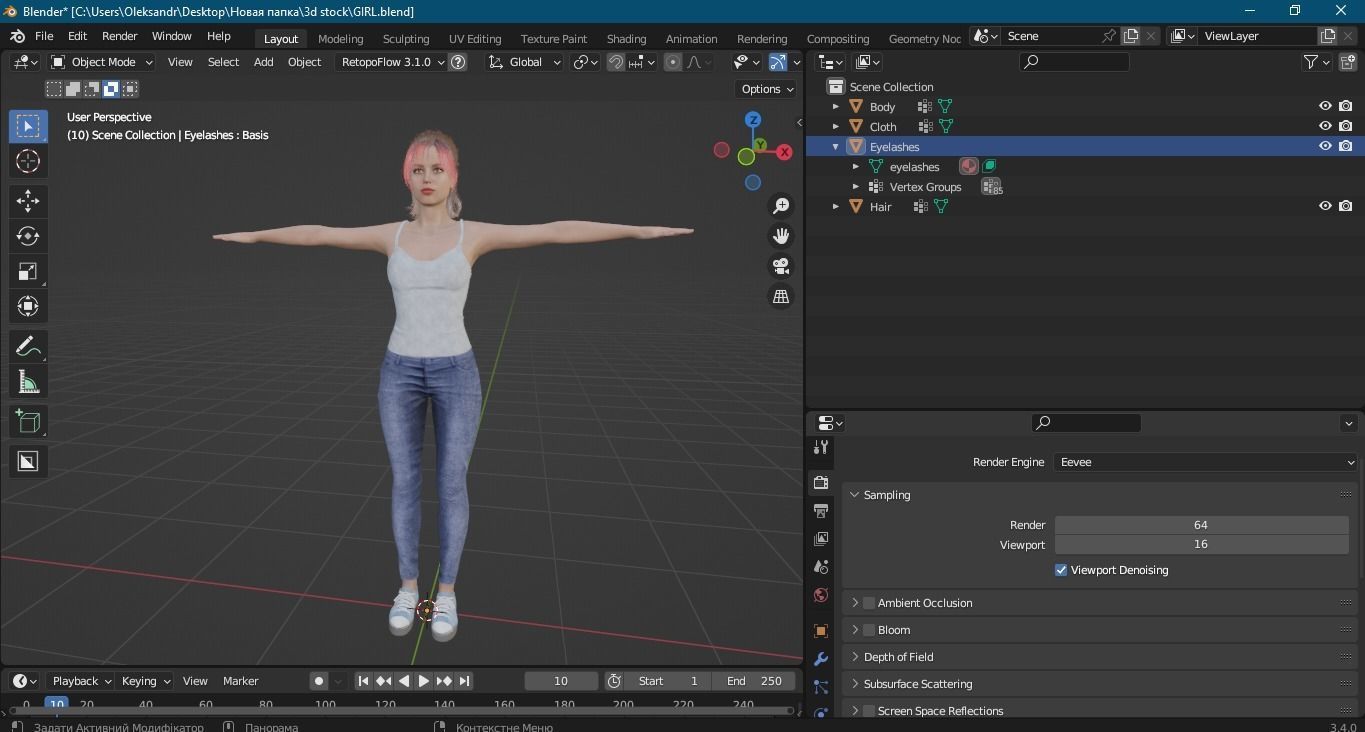Click the RetopoFlow help question icon
Screen dimensions: 1365x732
458,62
